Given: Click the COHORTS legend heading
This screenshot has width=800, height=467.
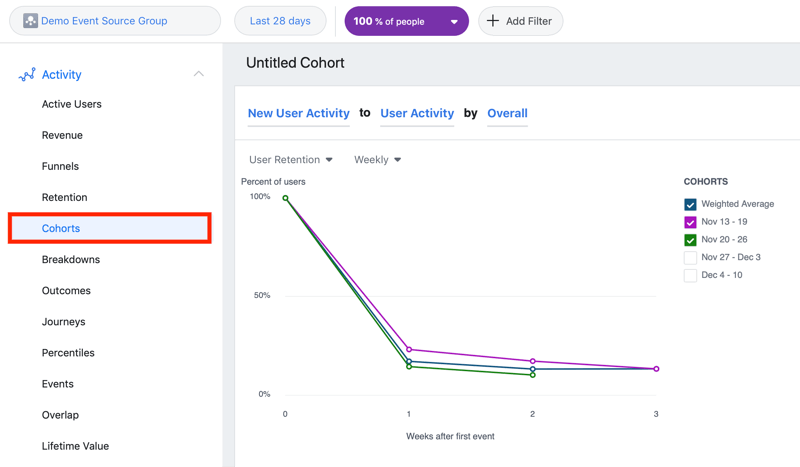Looking at the screenshot, I should (x=706, y=182).
